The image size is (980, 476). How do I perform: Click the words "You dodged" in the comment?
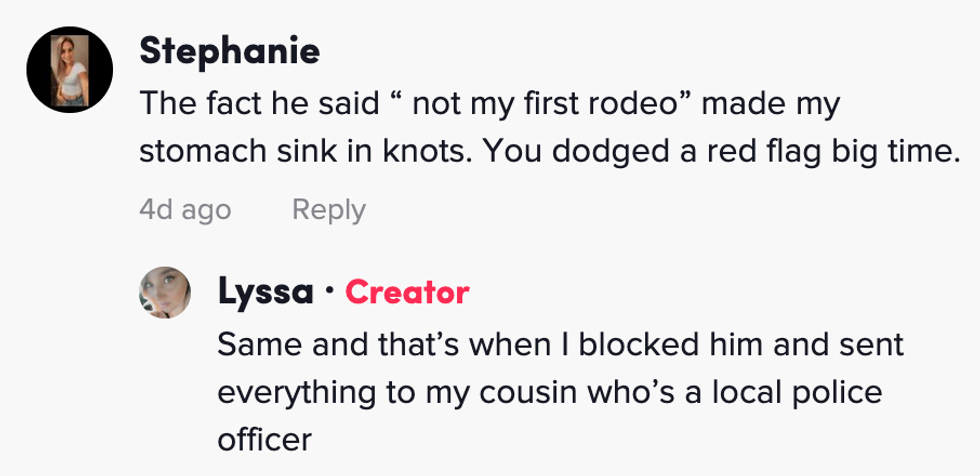coord(526,155)
